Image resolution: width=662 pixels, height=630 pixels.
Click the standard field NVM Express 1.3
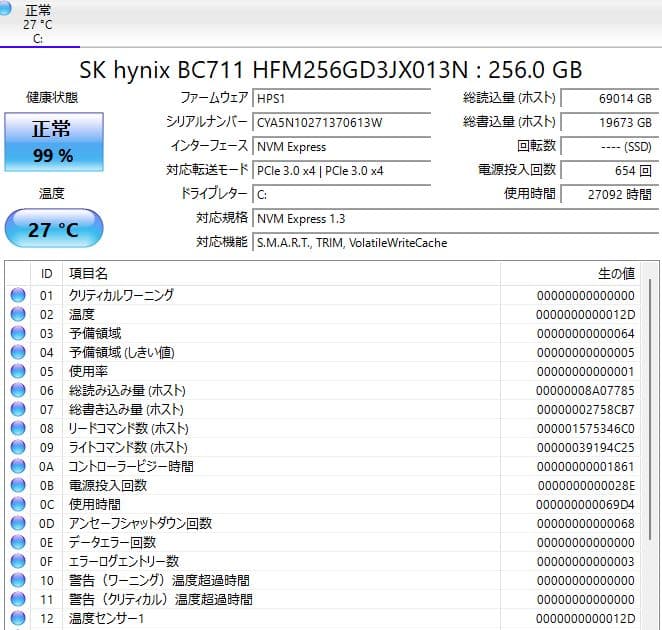[455, 219]
